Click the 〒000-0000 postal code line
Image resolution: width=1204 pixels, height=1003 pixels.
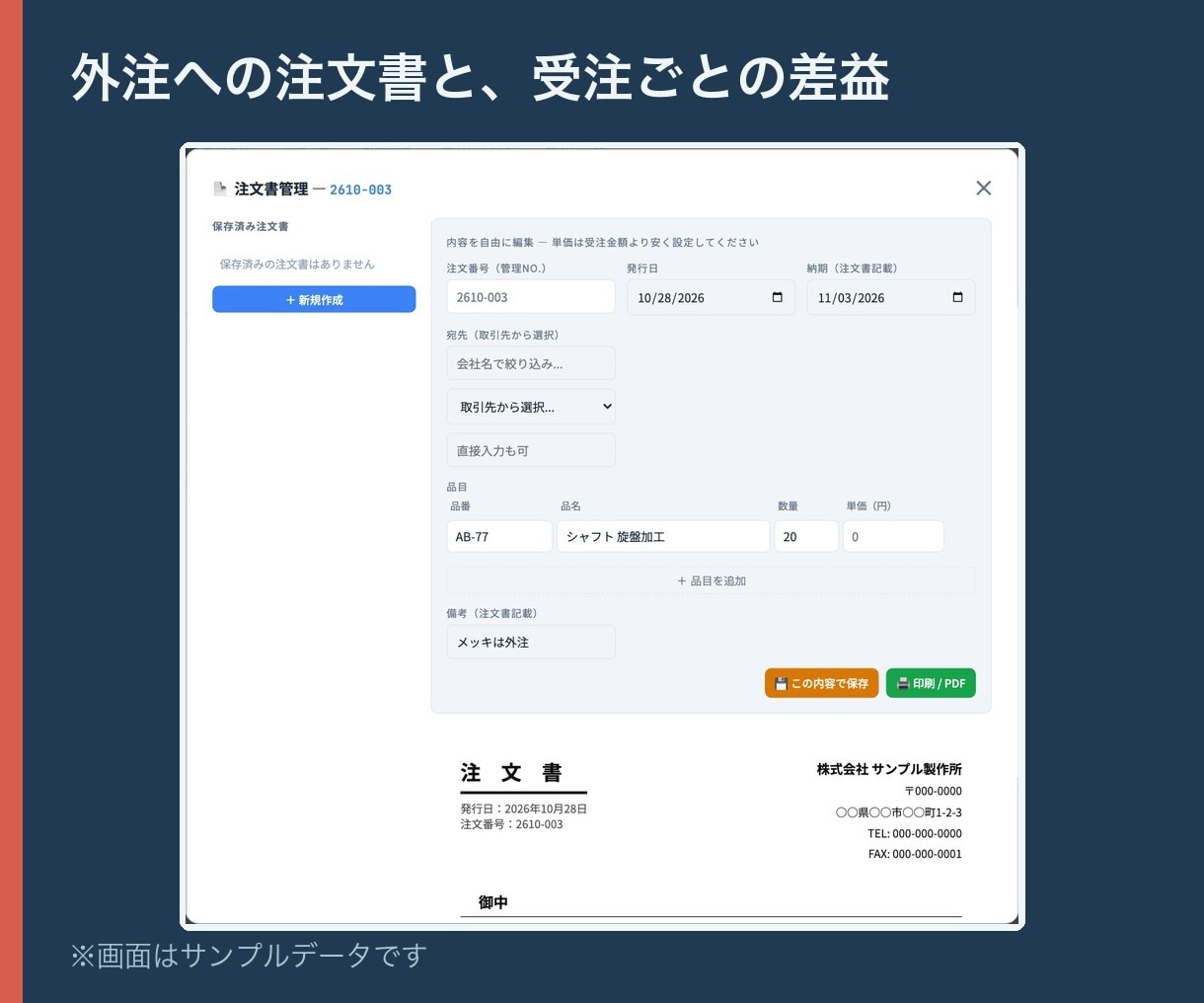934,791
